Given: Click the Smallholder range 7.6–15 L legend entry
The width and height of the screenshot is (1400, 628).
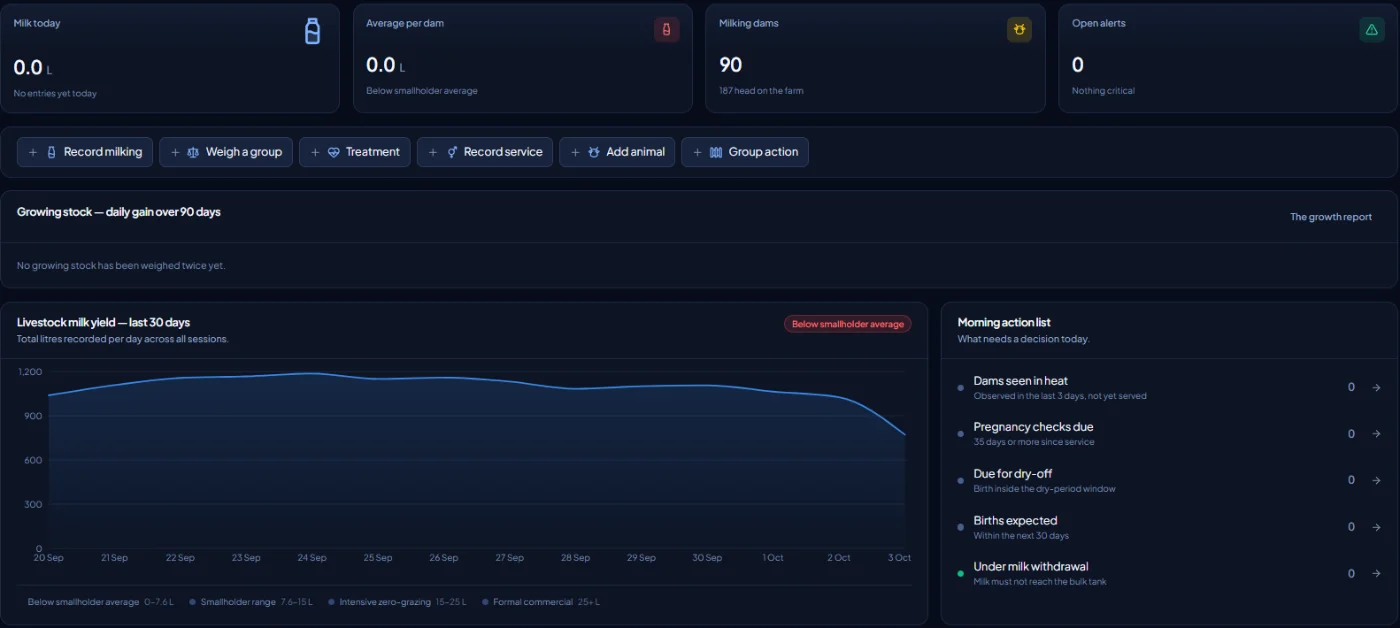Looking at the screenshot, I should [251, 602].
